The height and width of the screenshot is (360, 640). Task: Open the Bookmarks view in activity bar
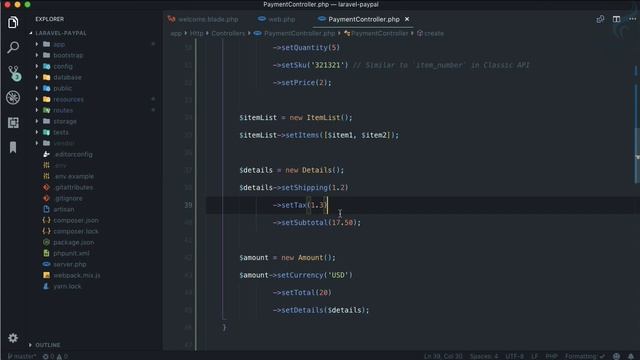pos(13,147)
